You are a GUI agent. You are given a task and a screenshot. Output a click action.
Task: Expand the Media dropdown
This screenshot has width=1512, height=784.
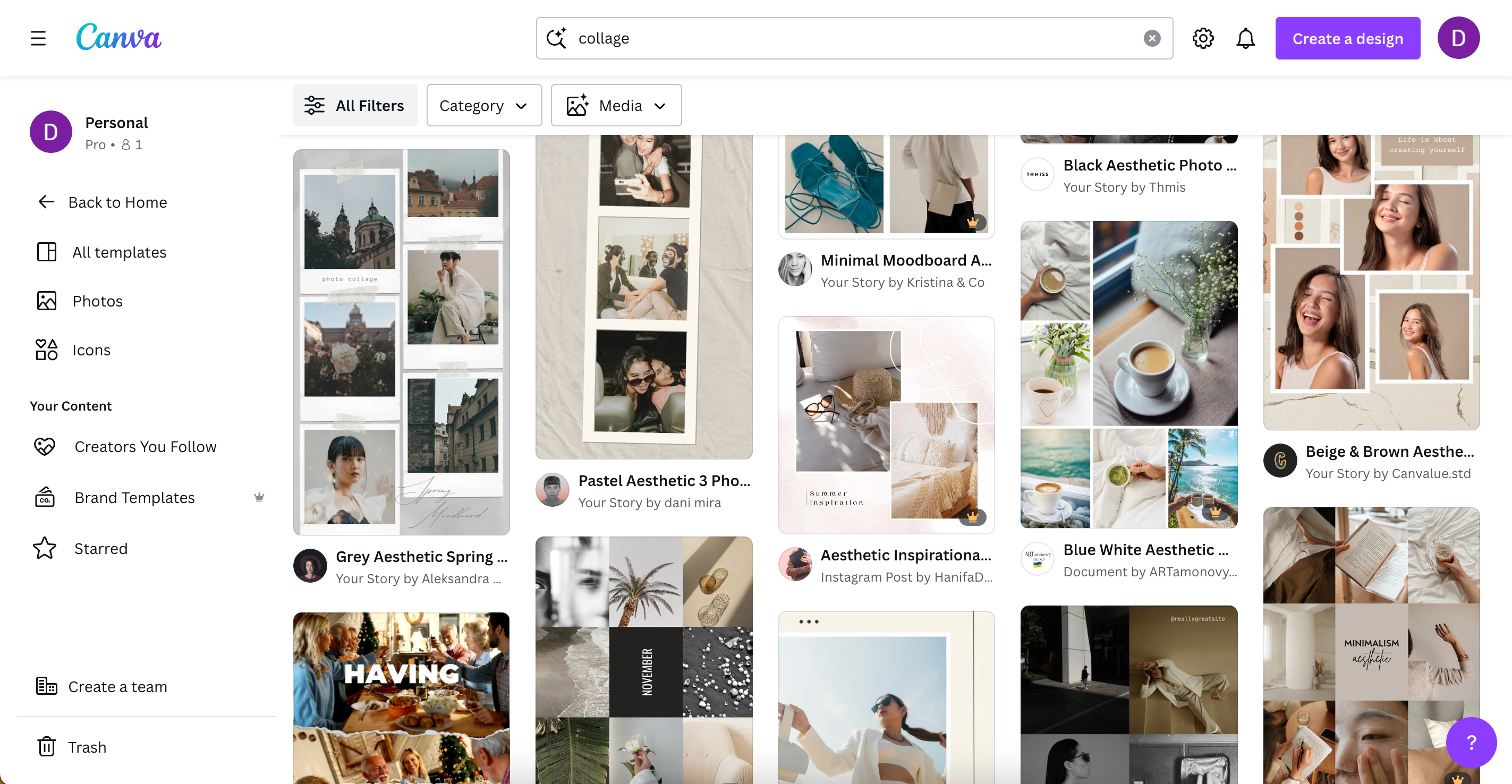point(616,106)
